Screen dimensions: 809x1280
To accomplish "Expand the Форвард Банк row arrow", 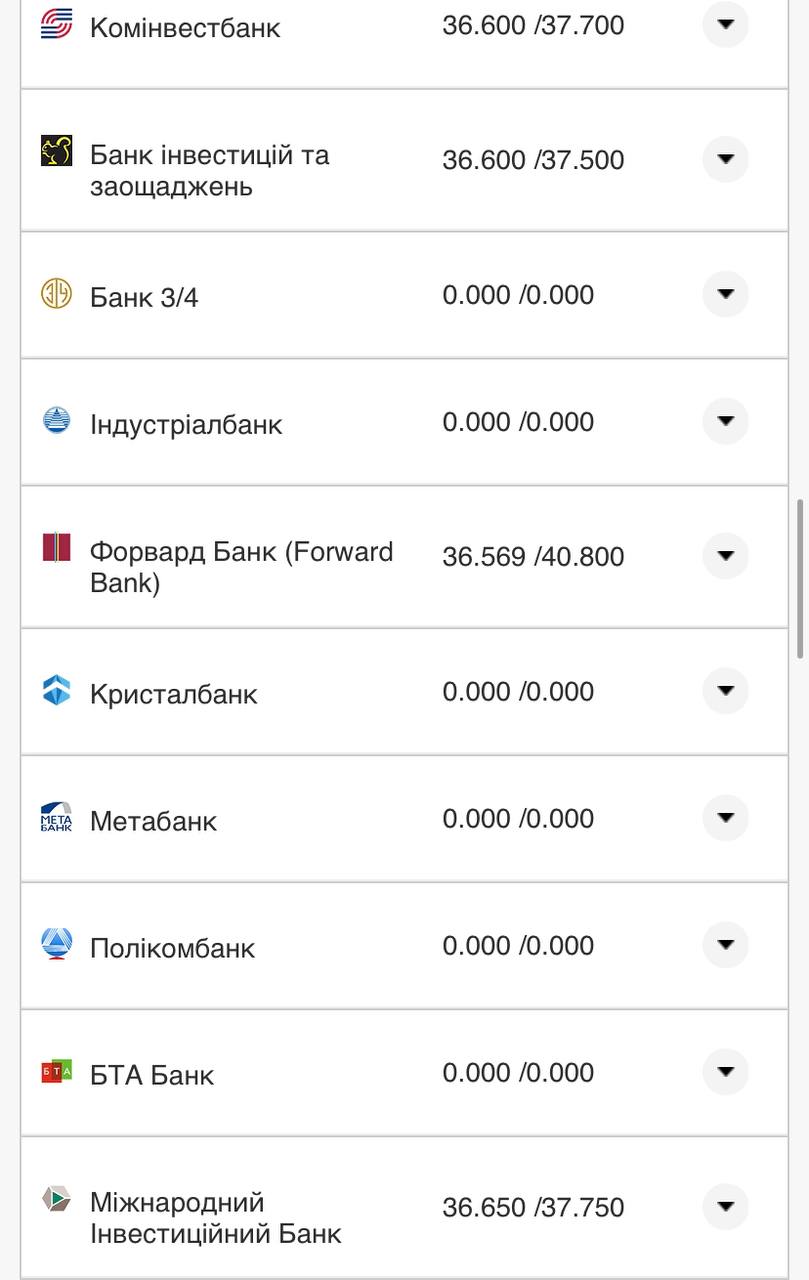I will coord(725,555).
